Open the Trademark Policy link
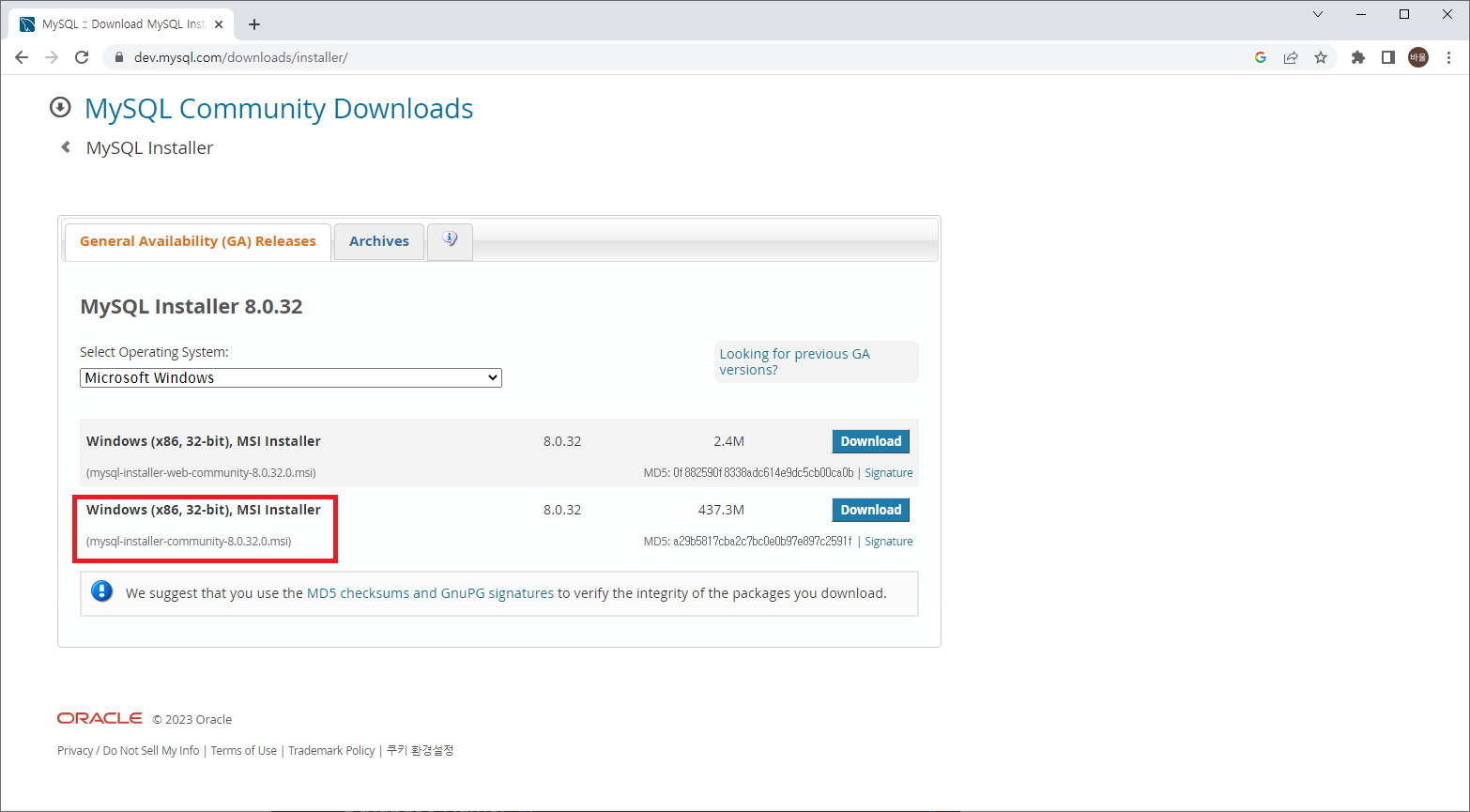This screenshot has width=1470, height=812. point(331,750)
